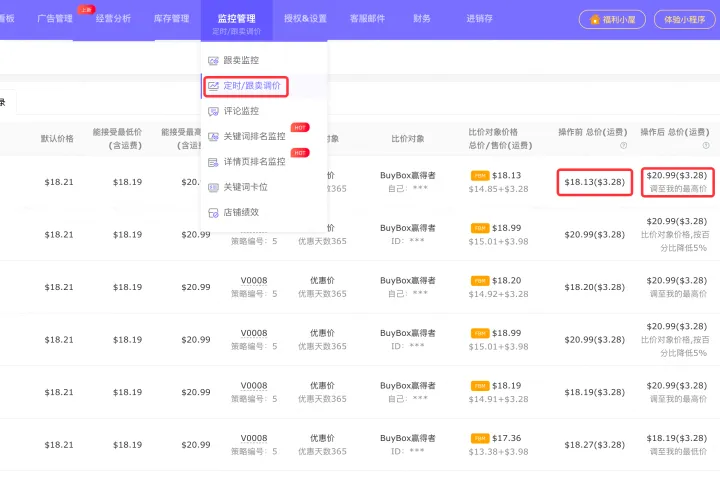Viewport: 720px width, 479px height.
Task: Open the 客服邮件 navigation tab
Action: tap(367, 19)
